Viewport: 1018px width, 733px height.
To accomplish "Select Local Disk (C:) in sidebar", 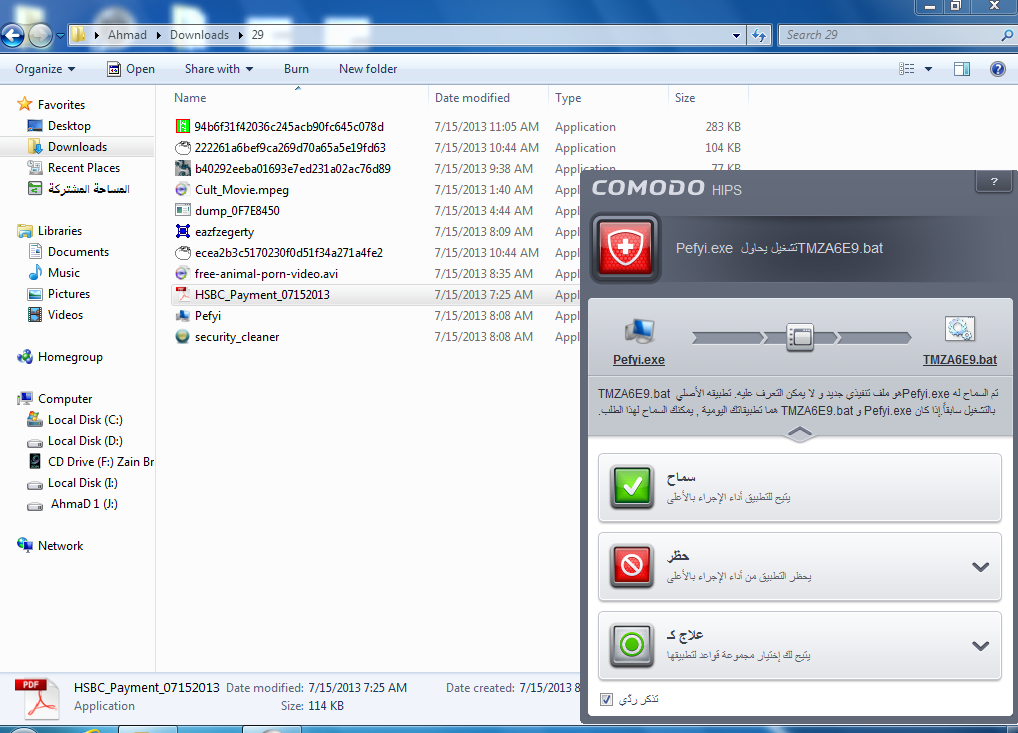I will (x=85, y=420).
